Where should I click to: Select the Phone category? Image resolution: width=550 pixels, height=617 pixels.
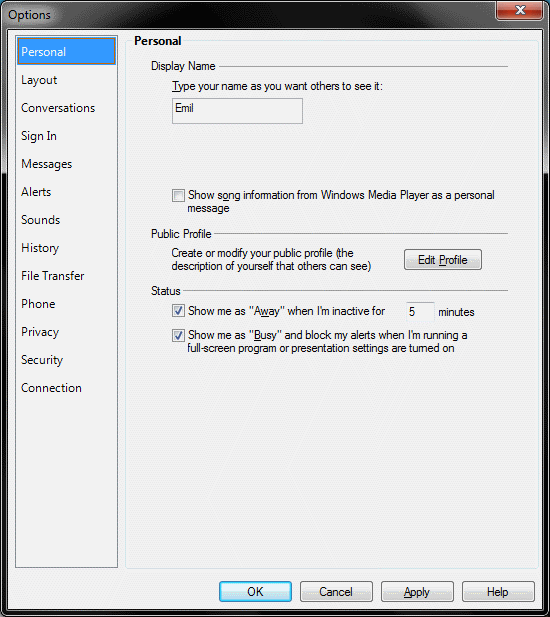coord(38,304)
